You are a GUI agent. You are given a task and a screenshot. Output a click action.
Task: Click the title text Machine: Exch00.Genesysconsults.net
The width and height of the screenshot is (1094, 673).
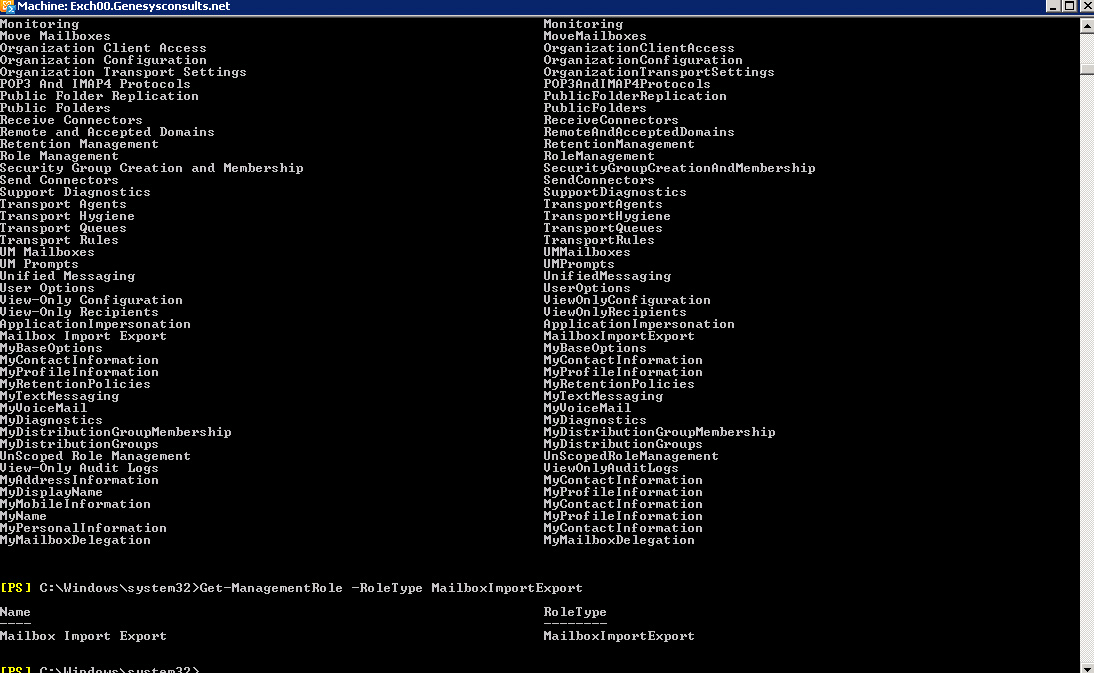124,6
